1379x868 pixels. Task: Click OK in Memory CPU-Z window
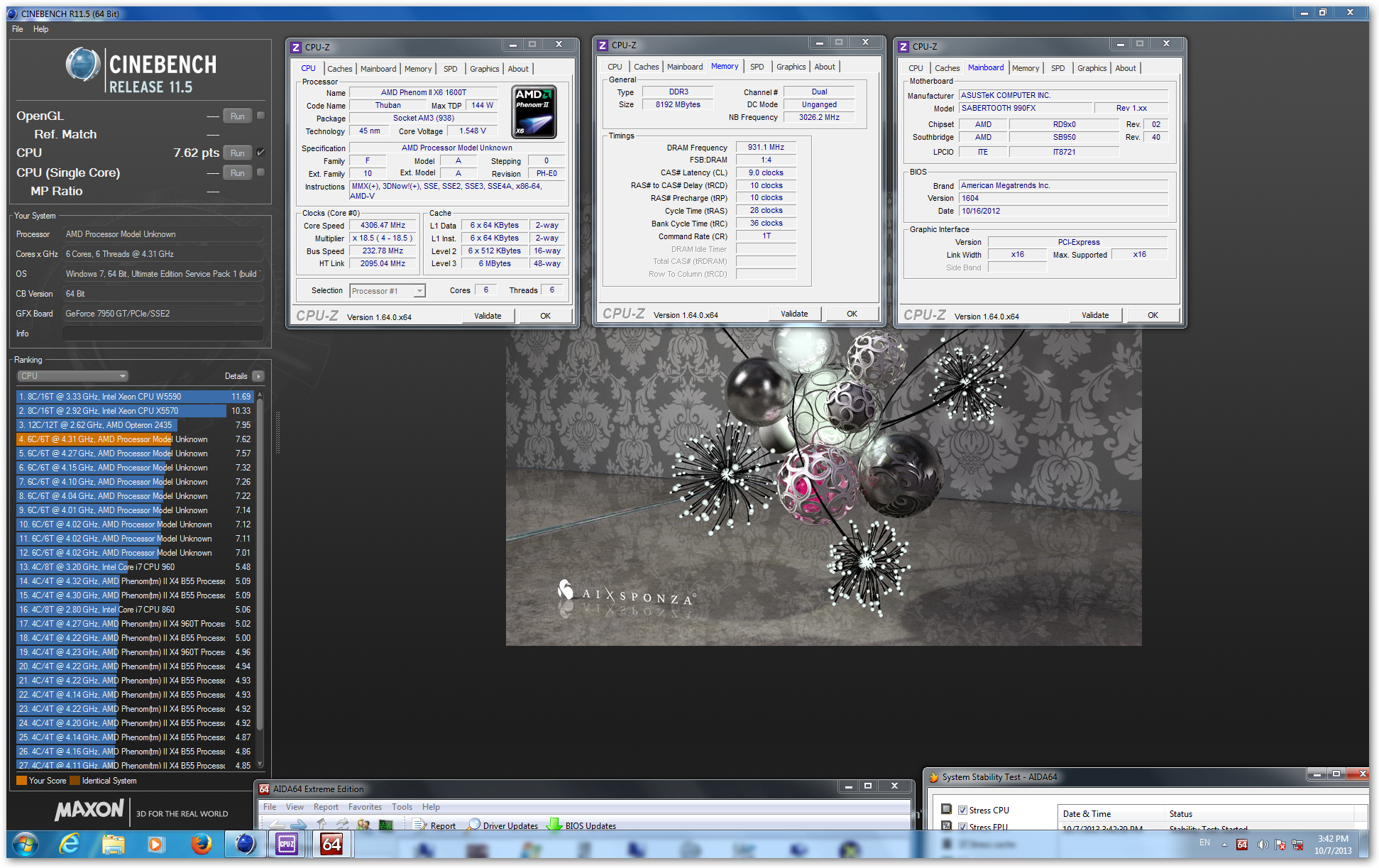click(x=852, y=314)
